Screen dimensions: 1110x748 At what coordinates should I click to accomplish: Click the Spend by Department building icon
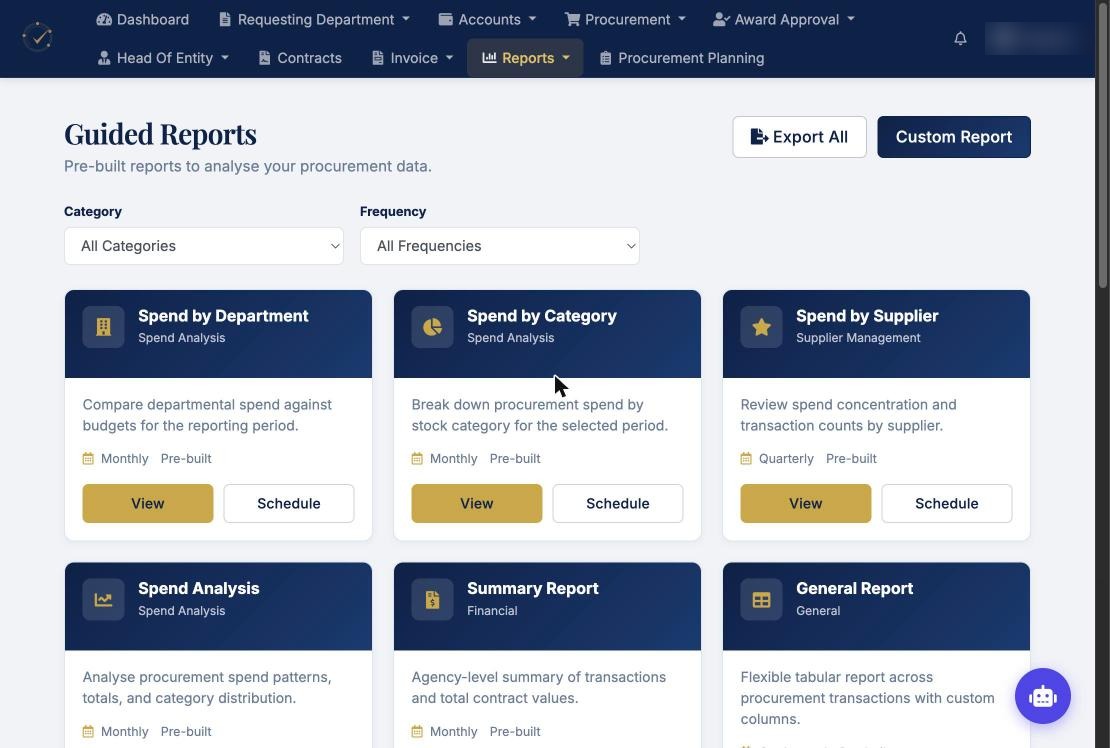click(103, 327)
